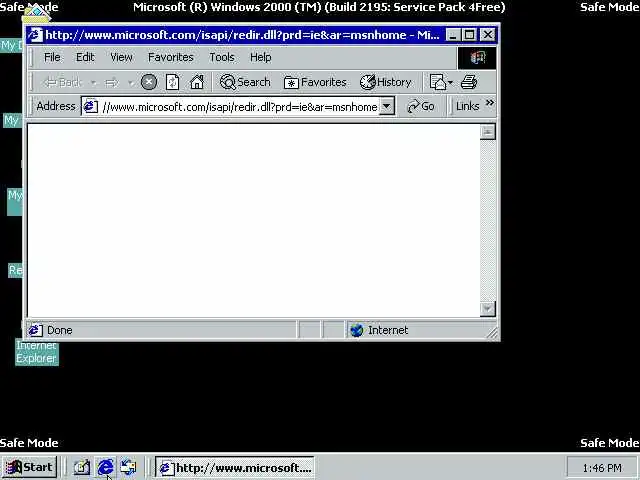Close the Internet Explorer window
Viewport: 640px width, 480px height.
[488, 35]
